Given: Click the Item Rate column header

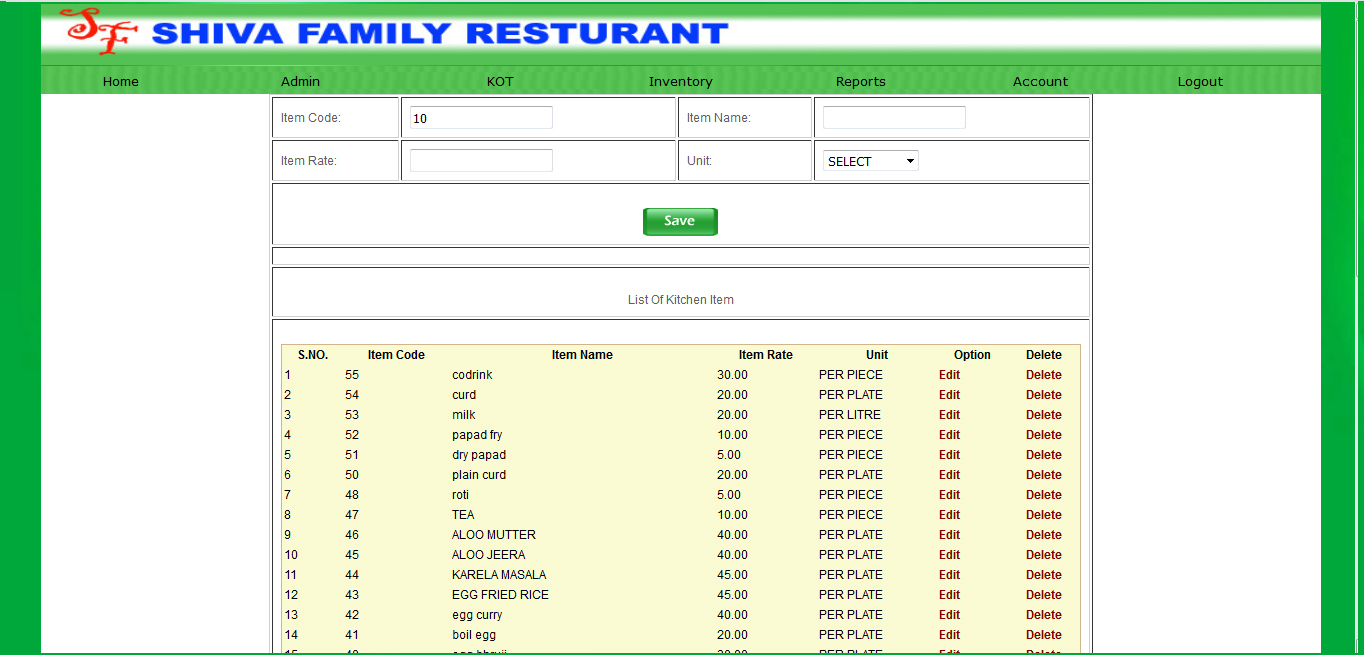Looking at the screenshot, I should pos(766,355).
